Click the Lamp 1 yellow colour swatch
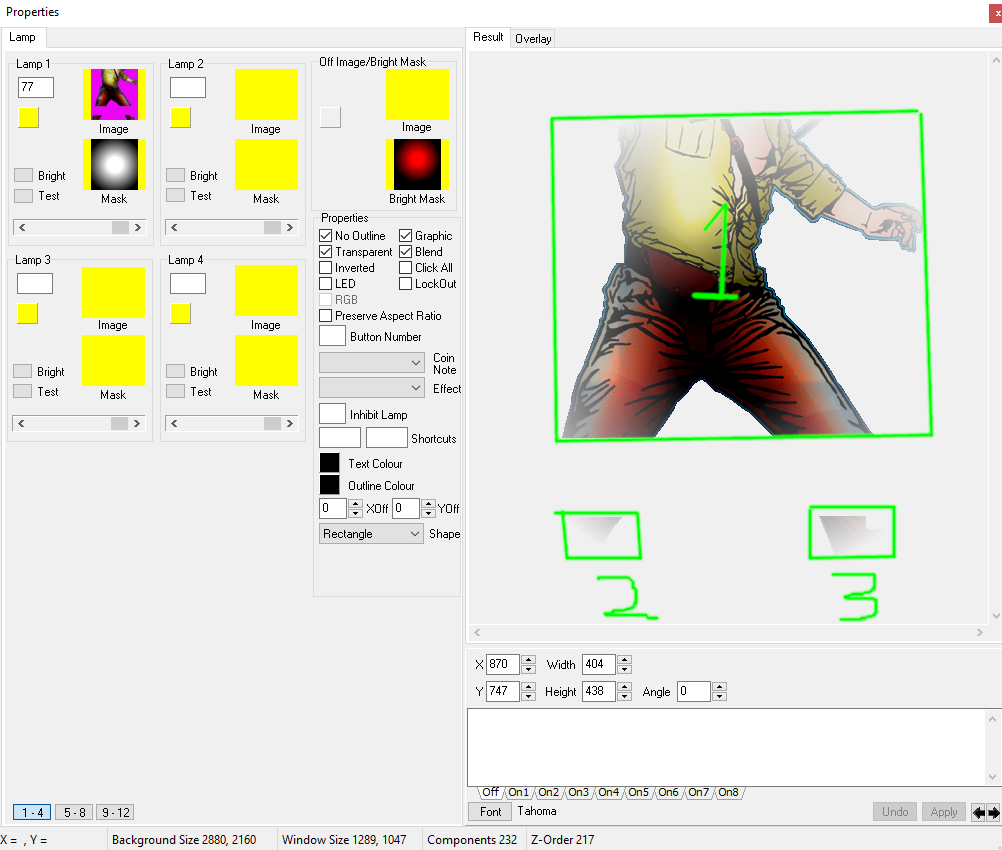Viewport: 1002px width, 850px height. [x=29, y=118]
